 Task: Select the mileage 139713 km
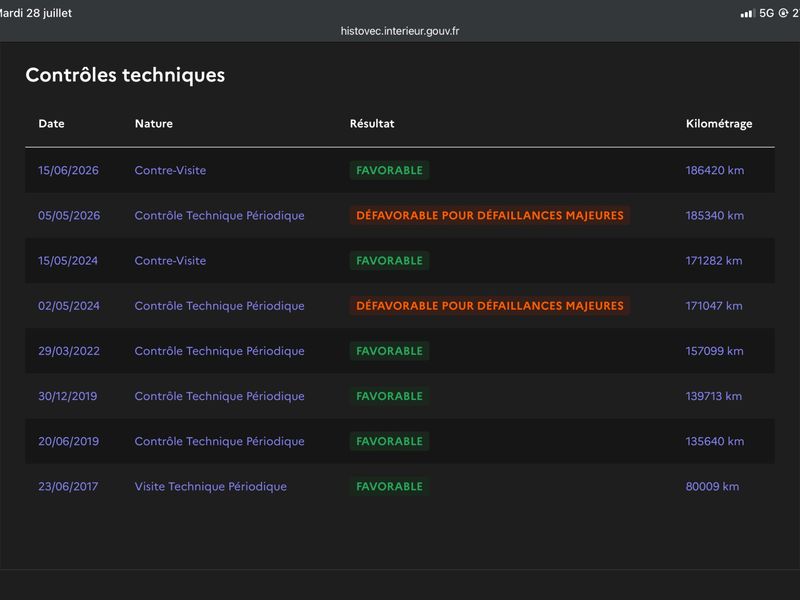click(714, 396)
